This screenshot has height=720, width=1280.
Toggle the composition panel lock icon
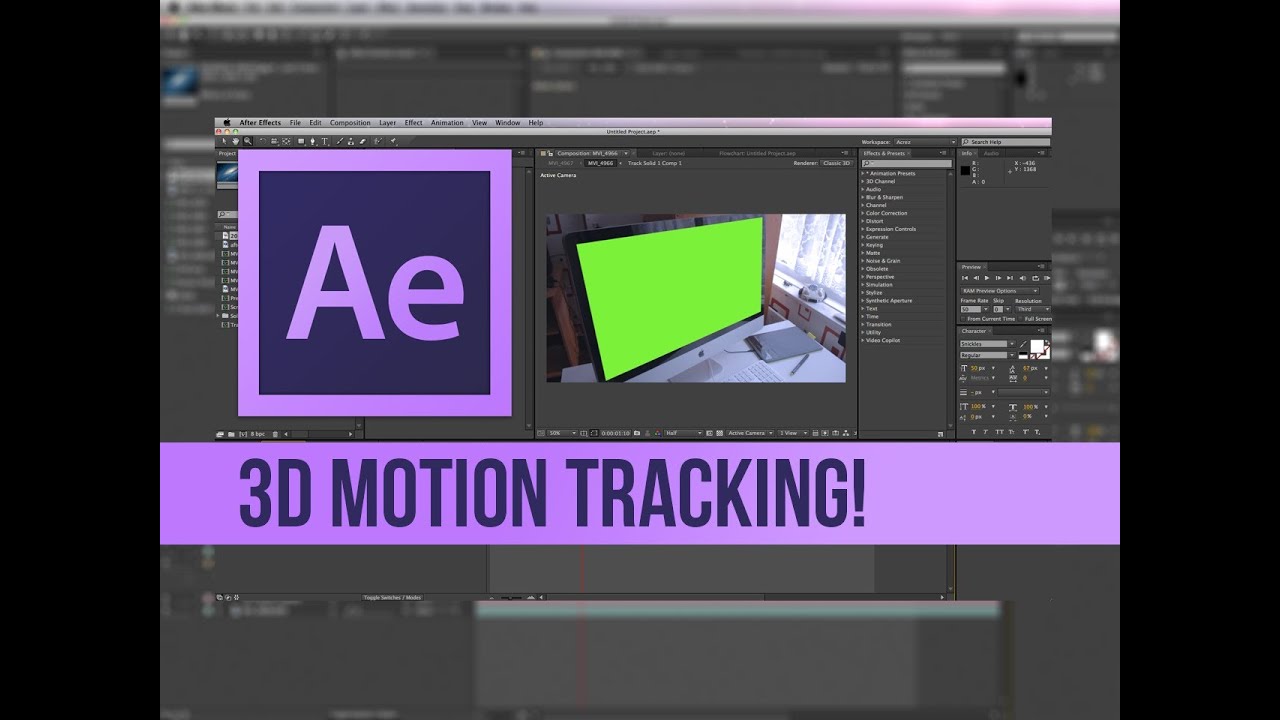point(551,153)
